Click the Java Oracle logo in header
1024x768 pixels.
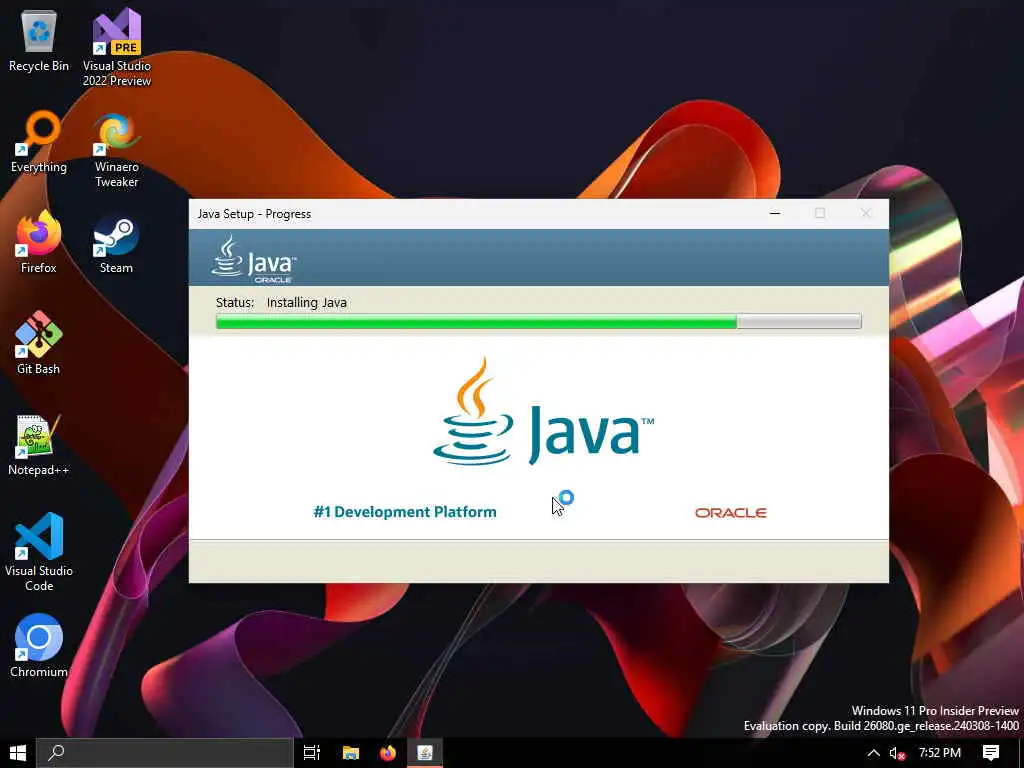pyautogui.click(x=254, y=259)
